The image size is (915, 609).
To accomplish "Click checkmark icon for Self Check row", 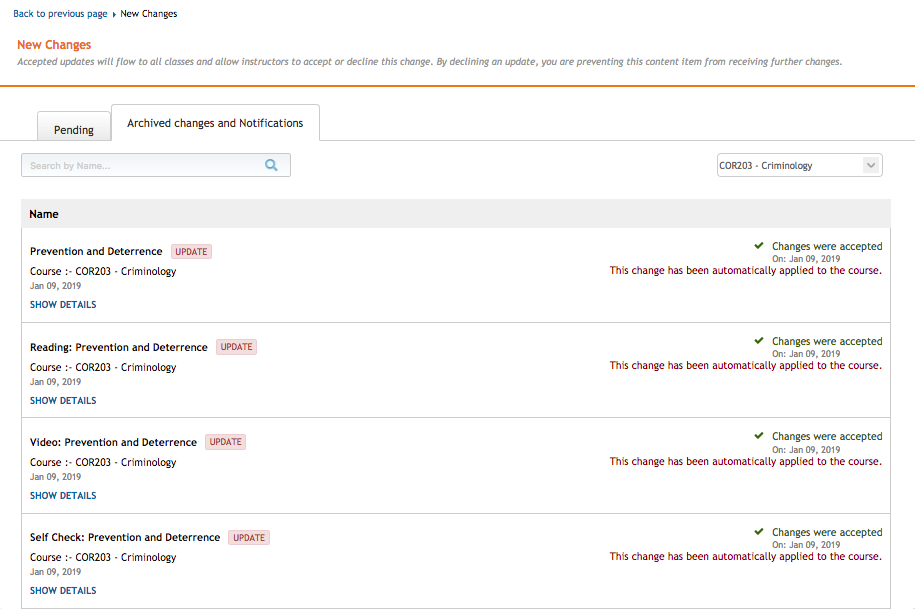I will [x=760, y=532].
